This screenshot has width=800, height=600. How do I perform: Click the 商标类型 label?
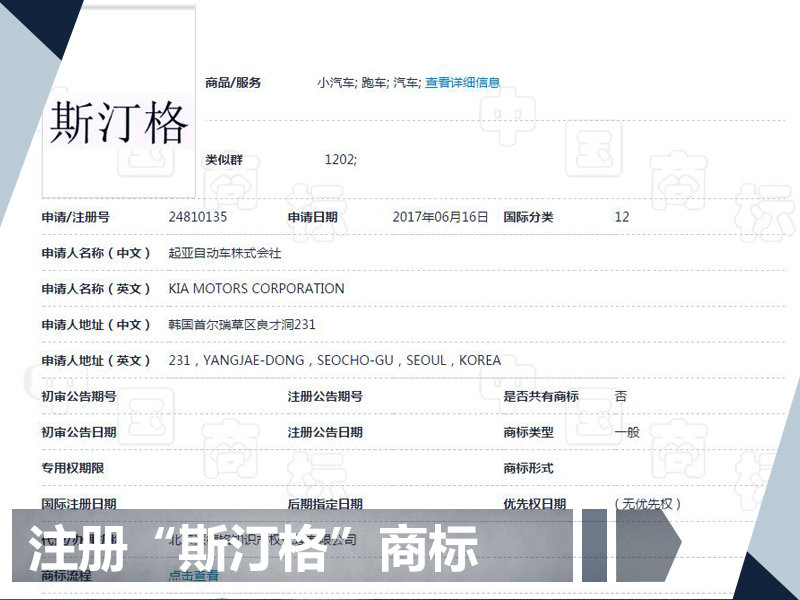tap(528, 432)
